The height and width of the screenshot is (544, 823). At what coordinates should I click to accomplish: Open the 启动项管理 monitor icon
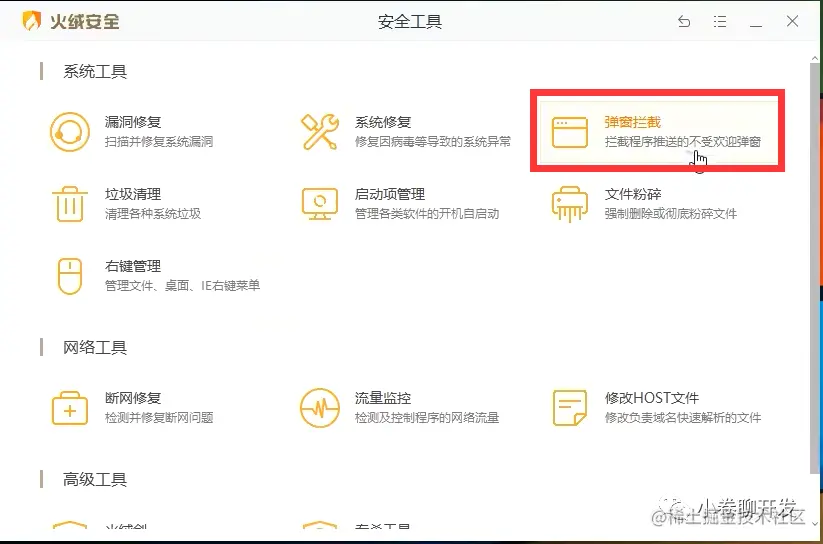320,204
